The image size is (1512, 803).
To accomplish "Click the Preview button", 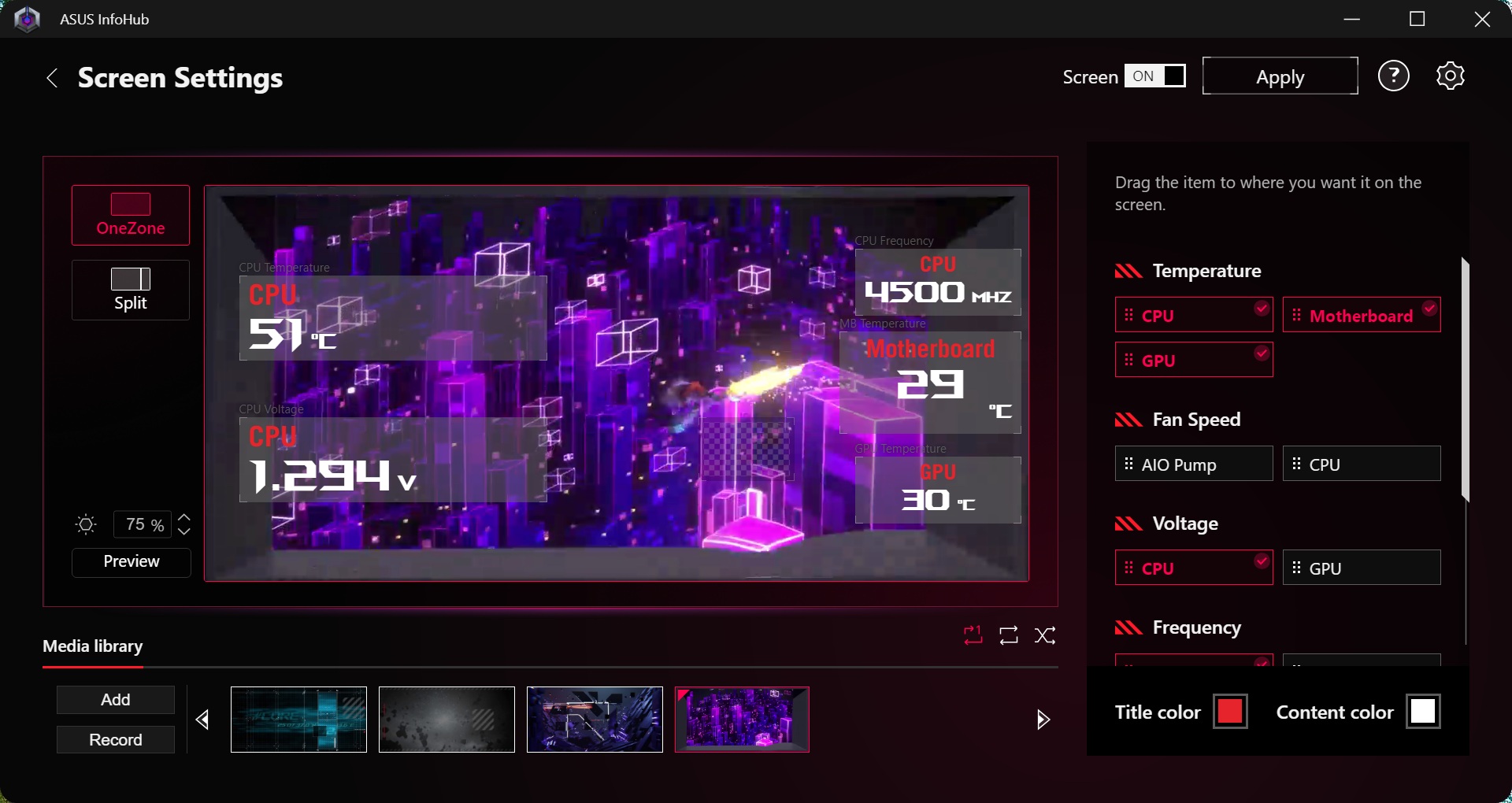I will (132, 562).
